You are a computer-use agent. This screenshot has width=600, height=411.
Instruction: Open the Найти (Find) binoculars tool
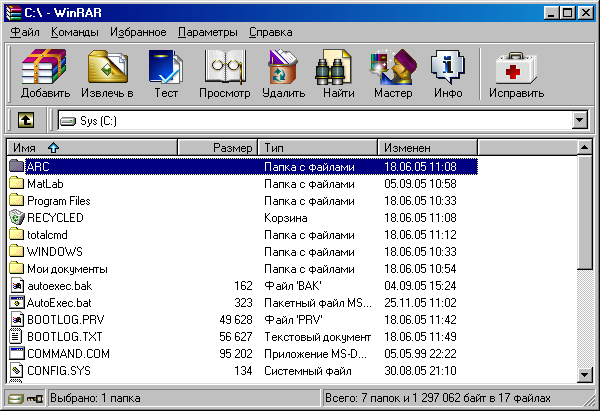point(333,67)
